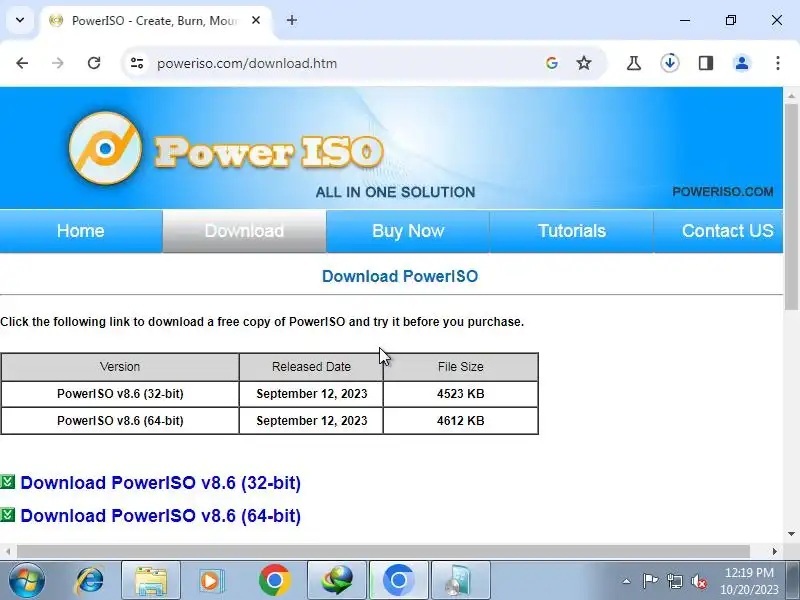This screenshot has width=800, height=600.
Task: Click Download PowerISO v8.6 (64-bit) link
Action: point(160,516)
